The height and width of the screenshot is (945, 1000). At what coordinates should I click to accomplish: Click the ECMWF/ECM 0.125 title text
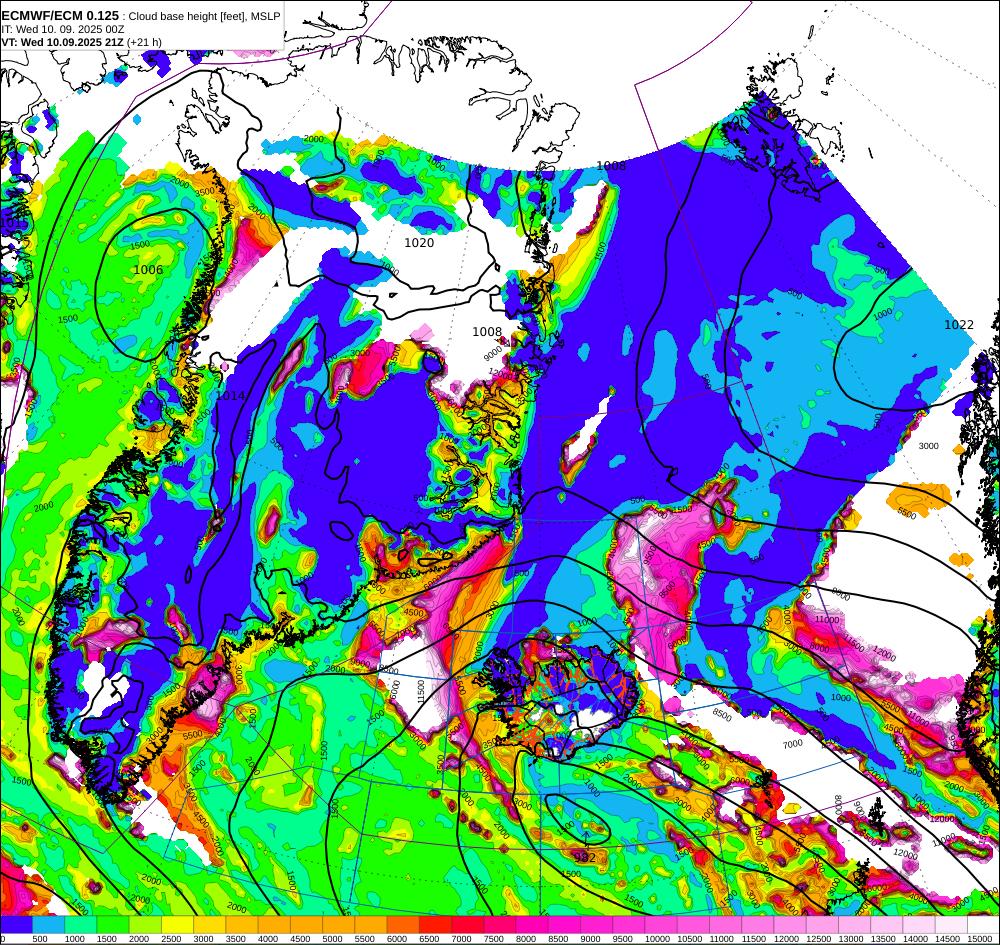tap(60, 16)
